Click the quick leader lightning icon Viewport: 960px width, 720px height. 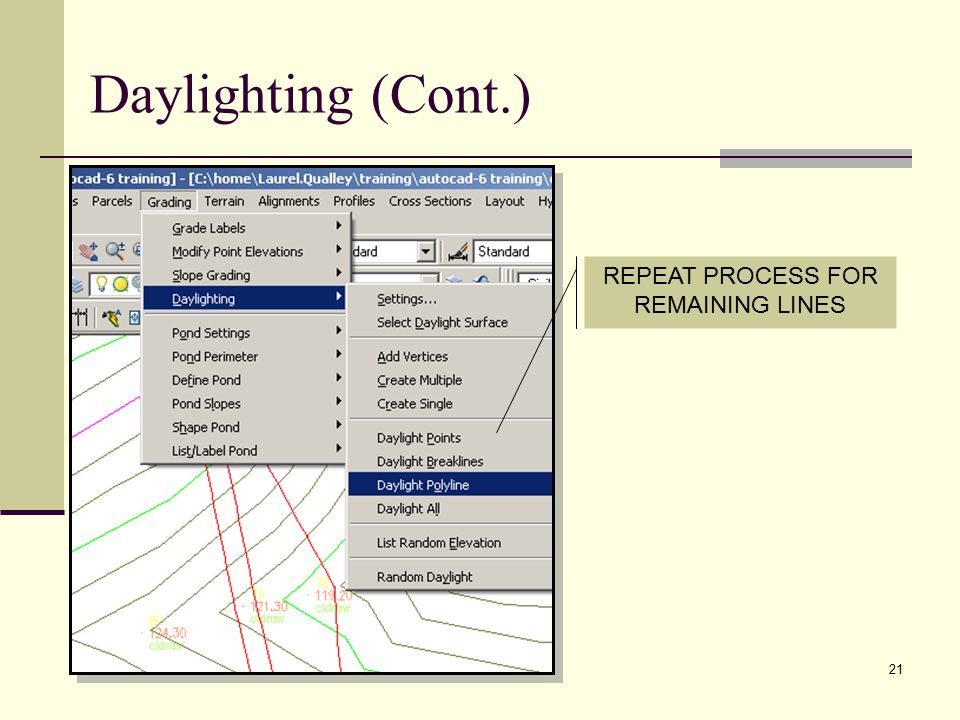111,317
